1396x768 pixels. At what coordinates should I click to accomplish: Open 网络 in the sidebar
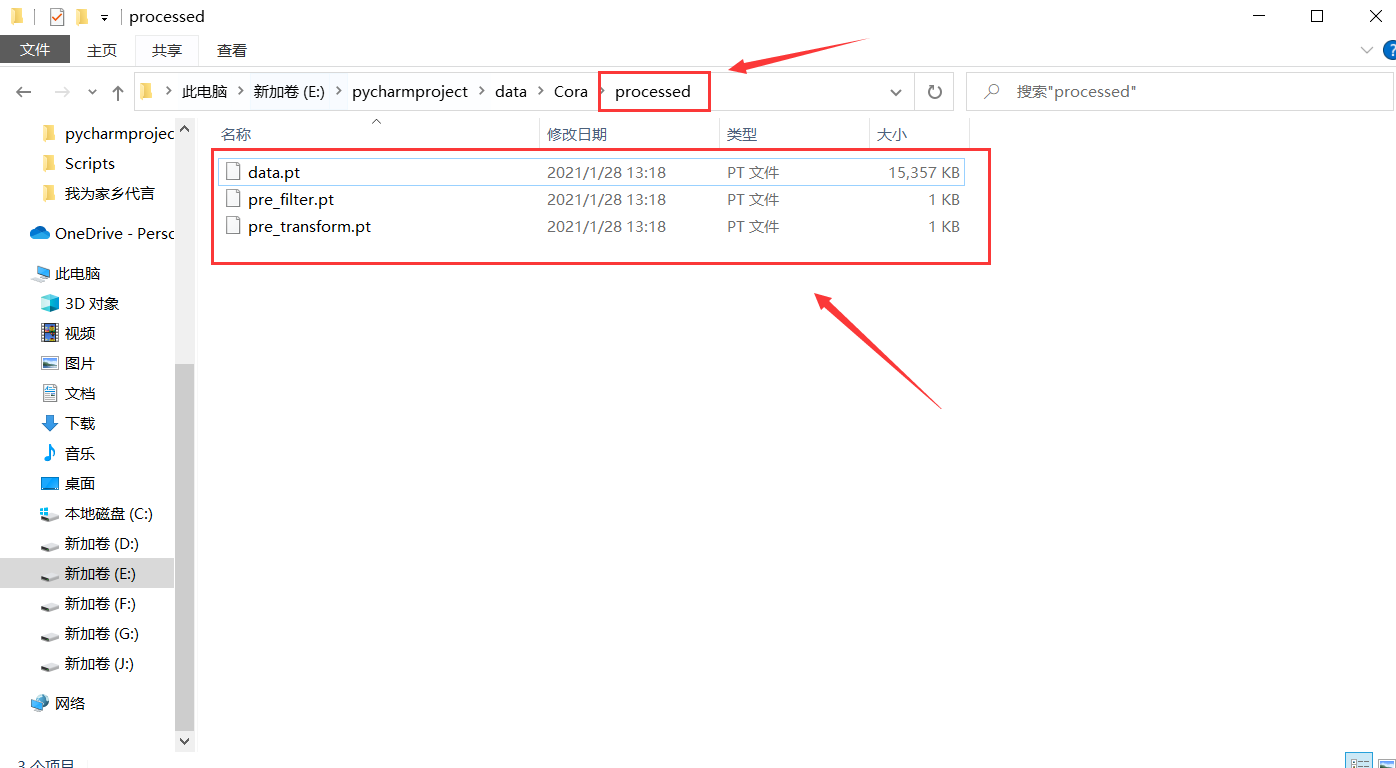(69, 703)
